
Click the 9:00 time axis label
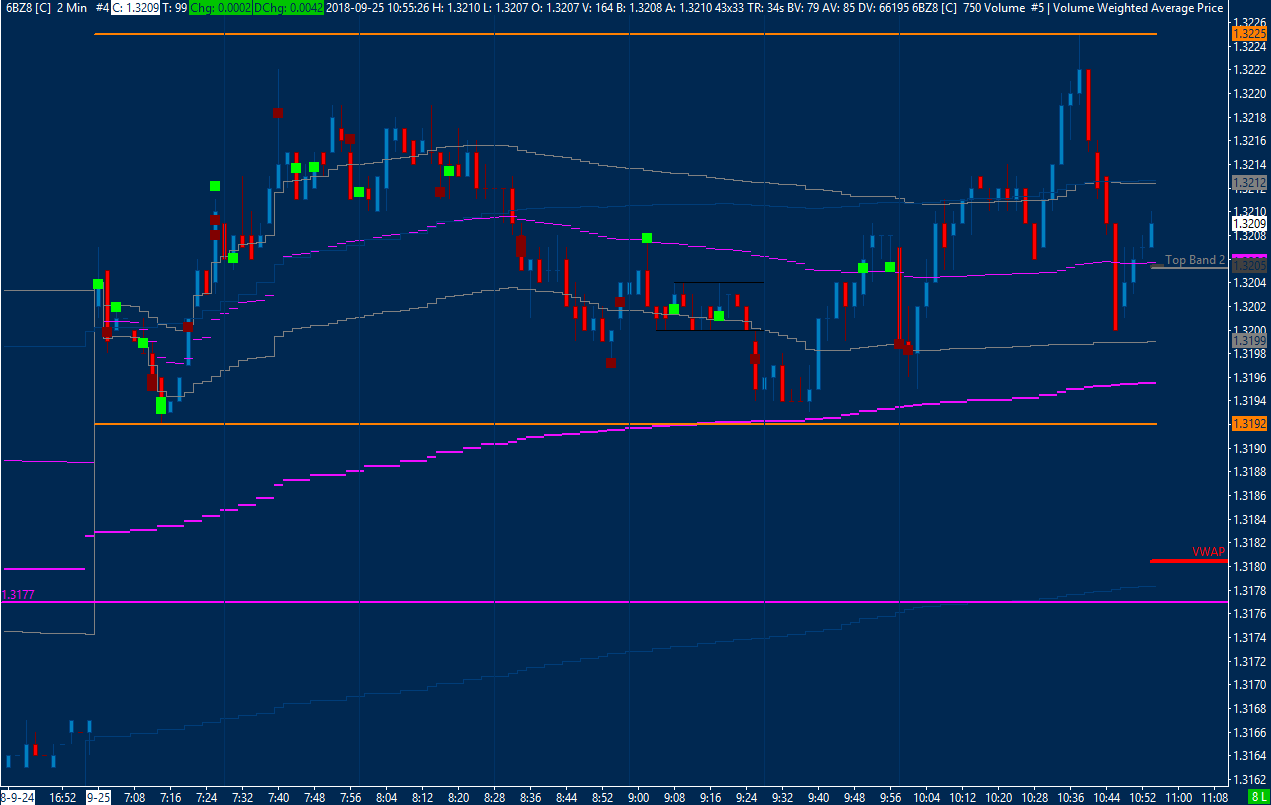[x=638, y=798]
